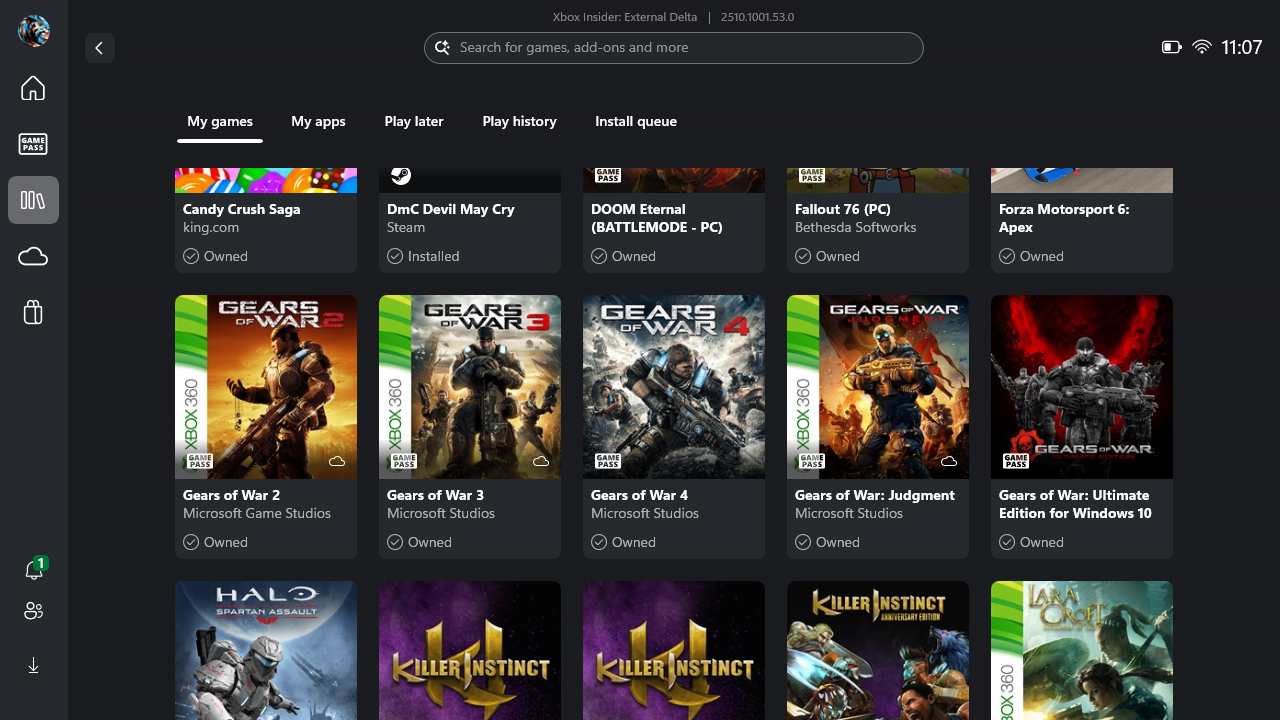Open the Store bag icon
This screenshot has height=720, width=1280.
pyautogui.click(x=33, y=313)
